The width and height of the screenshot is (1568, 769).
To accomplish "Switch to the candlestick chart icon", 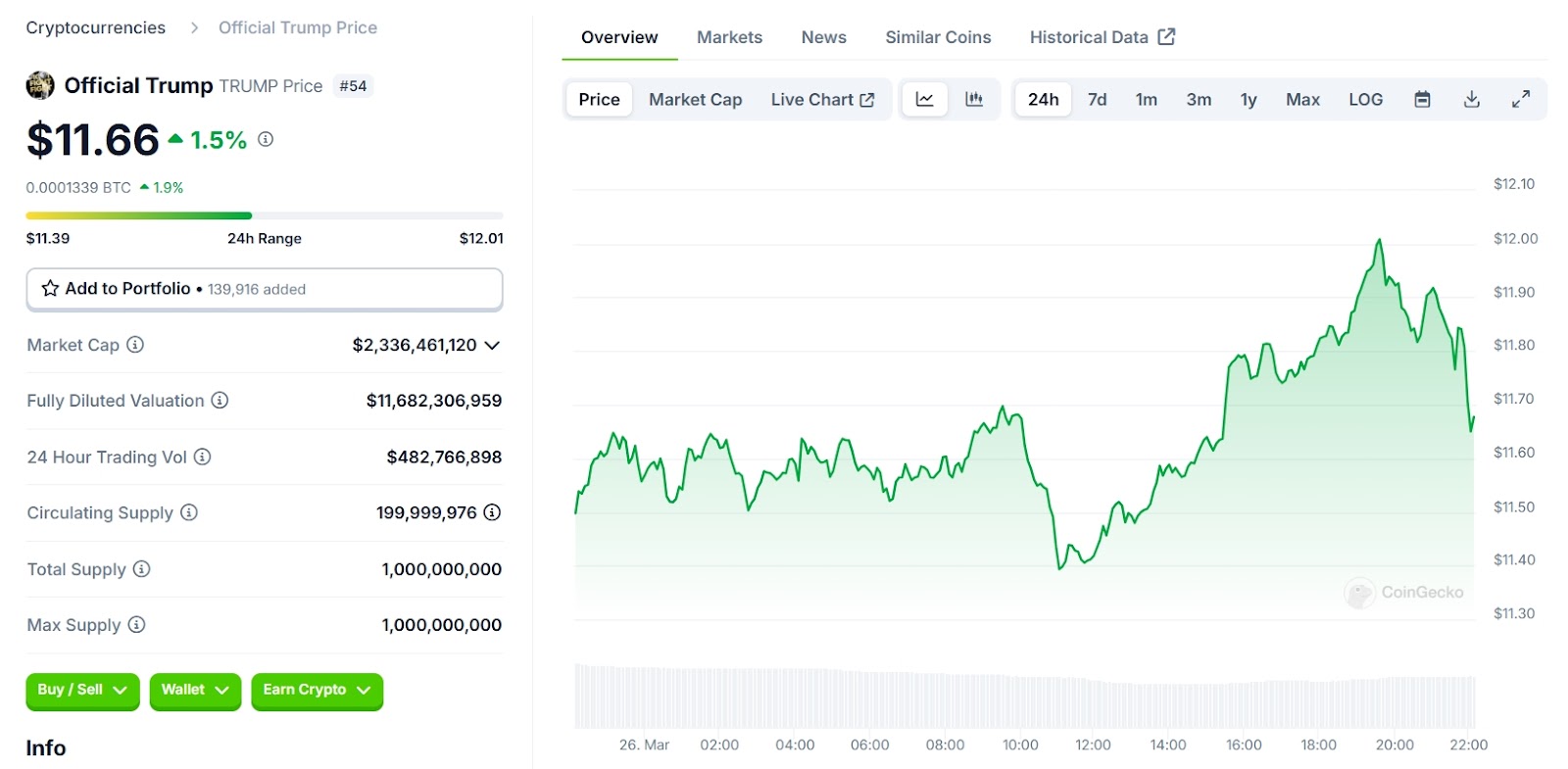I will (974, 100).
